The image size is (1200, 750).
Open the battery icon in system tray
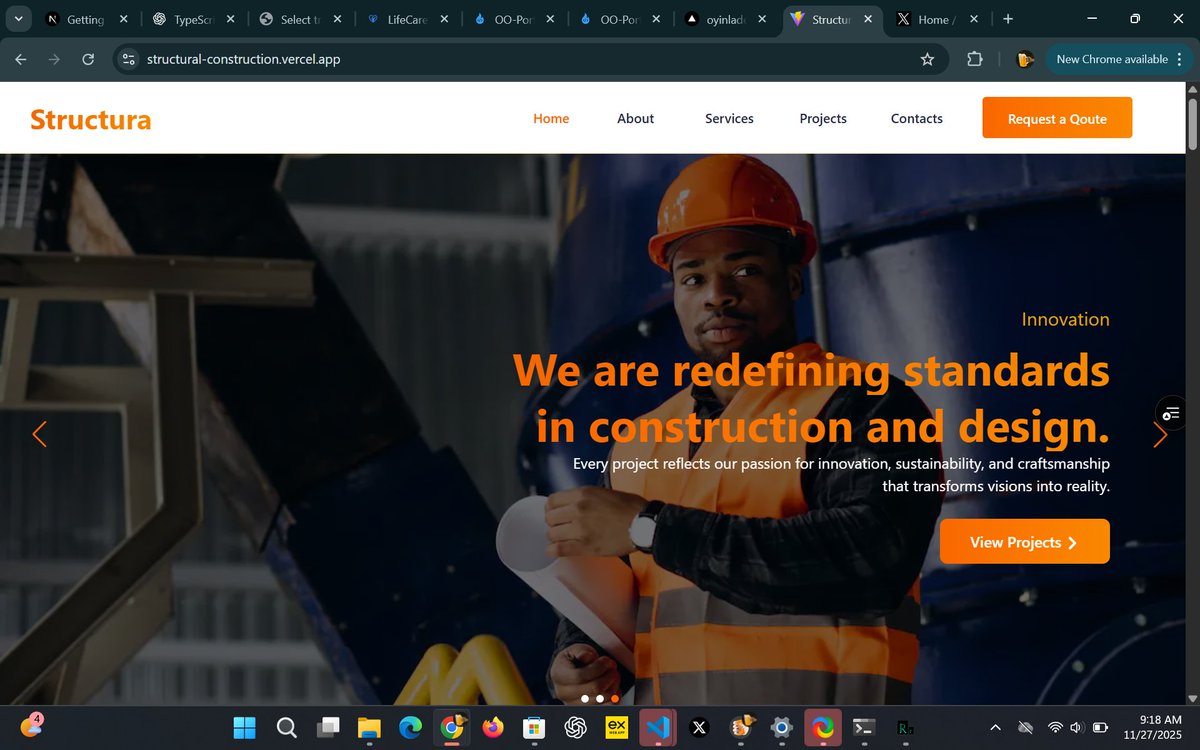point(1100,727)
